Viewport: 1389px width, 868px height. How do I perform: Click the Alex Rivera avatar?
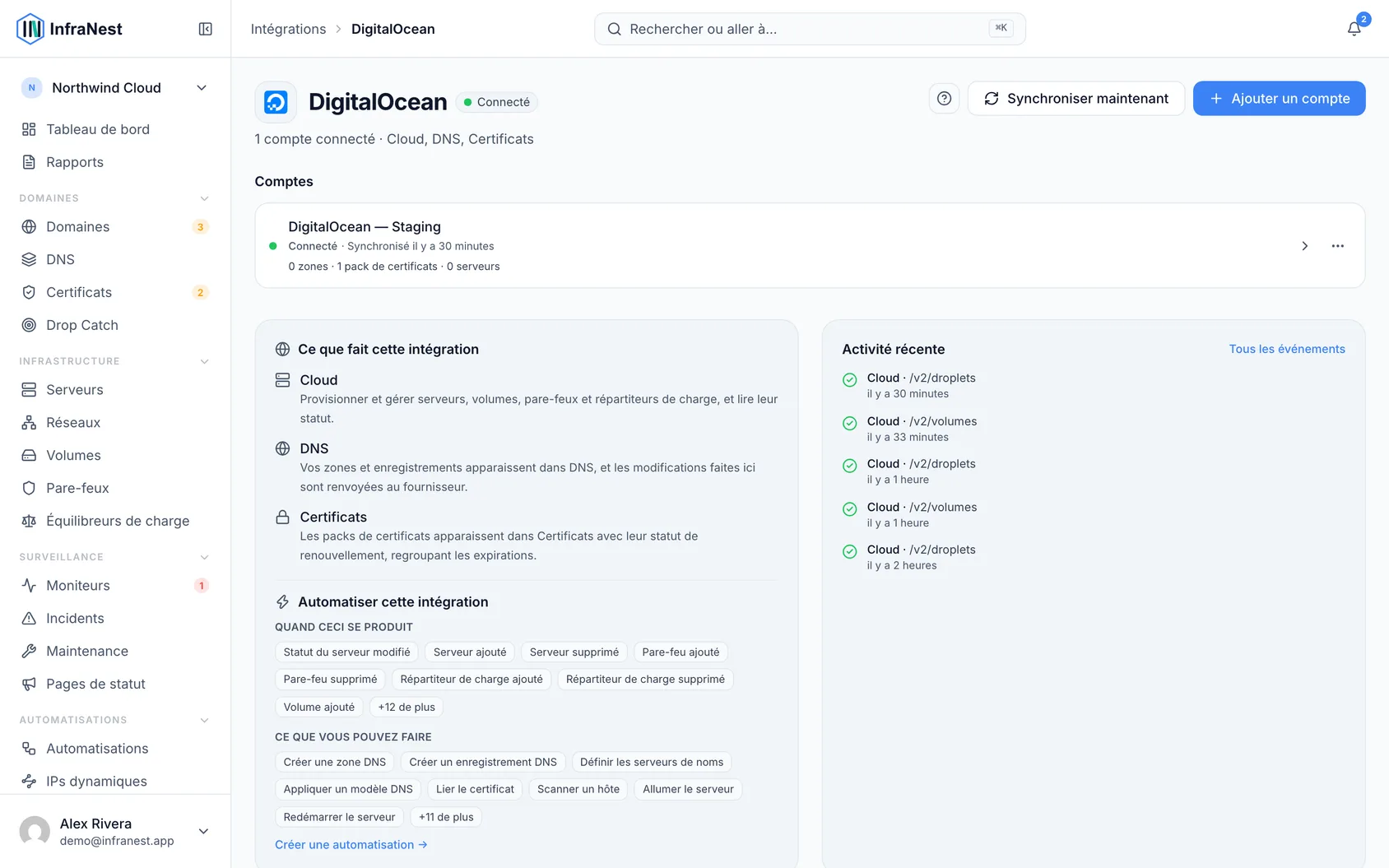point(35,831)
